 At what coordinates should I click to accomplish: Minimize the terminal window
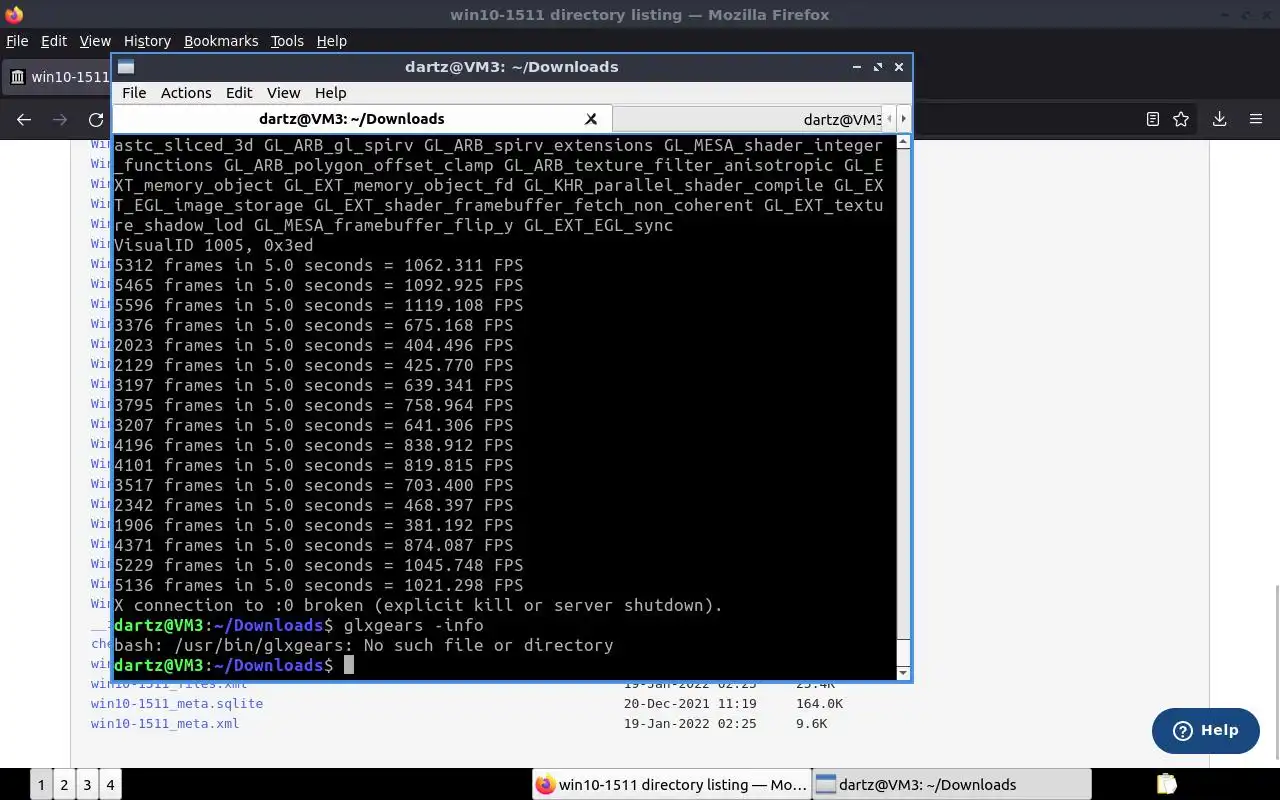click(857, 67)
